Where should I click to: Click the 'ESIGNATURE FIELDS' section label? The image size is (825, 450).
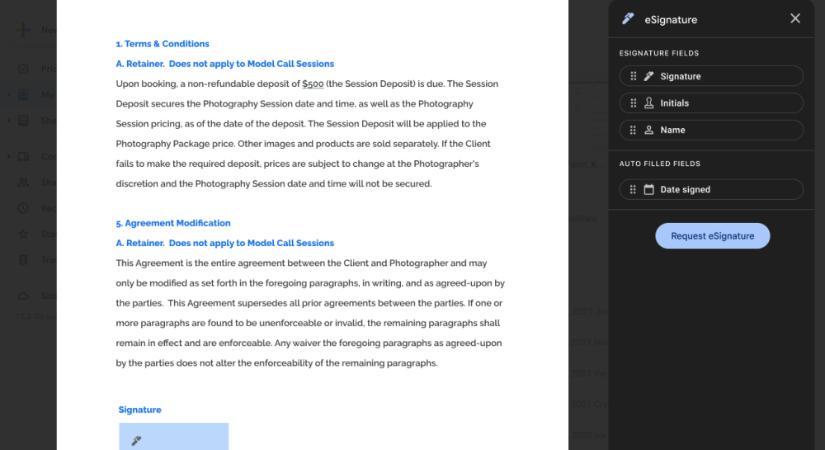click(659, 53)
